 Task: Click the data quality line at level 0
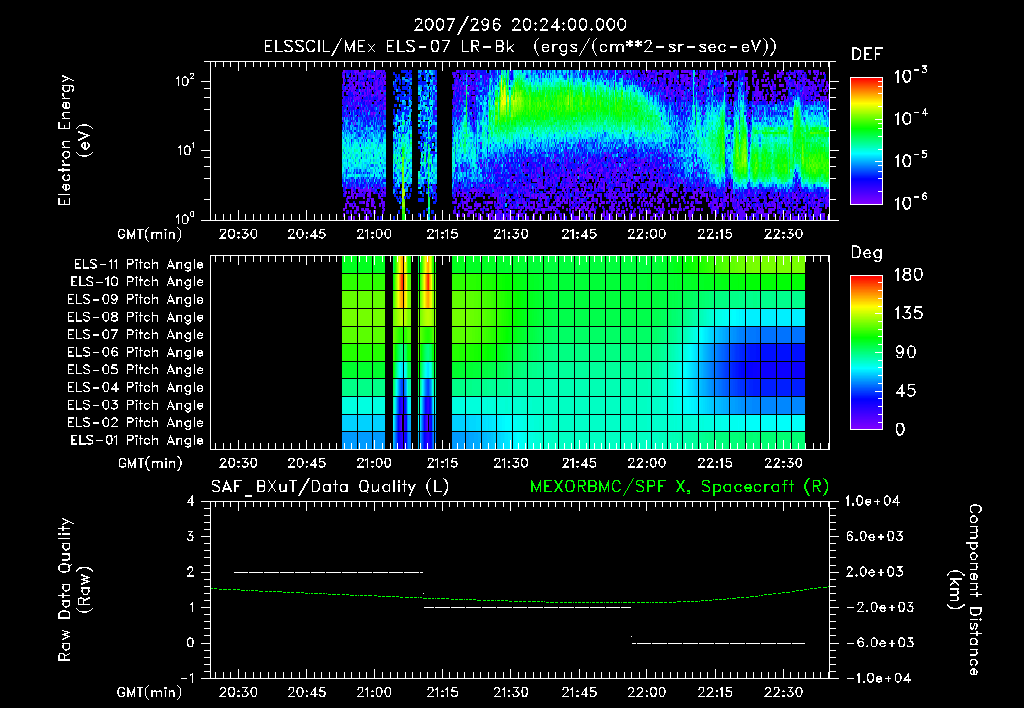pyautogui.click(x=718, y=643)
